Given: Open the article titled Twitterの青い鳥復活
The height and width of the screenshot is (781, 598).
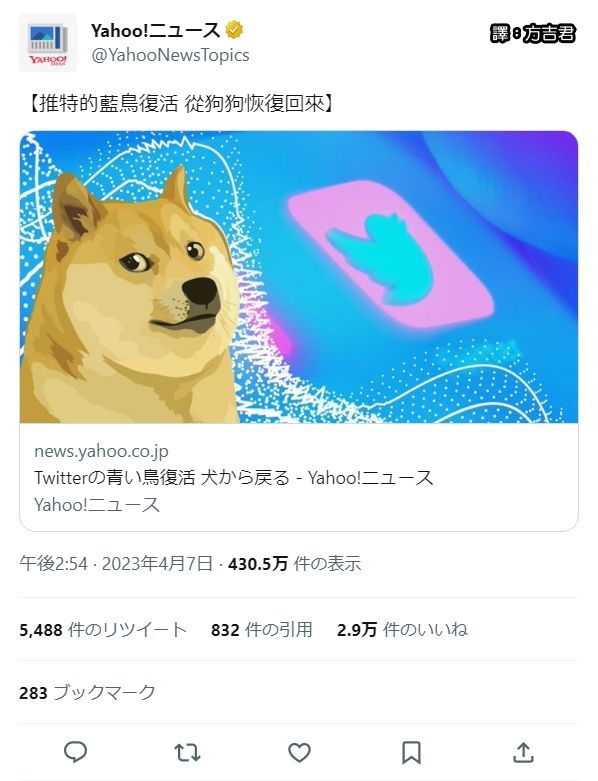Looking at the screenshot, I should coord(234,478).
